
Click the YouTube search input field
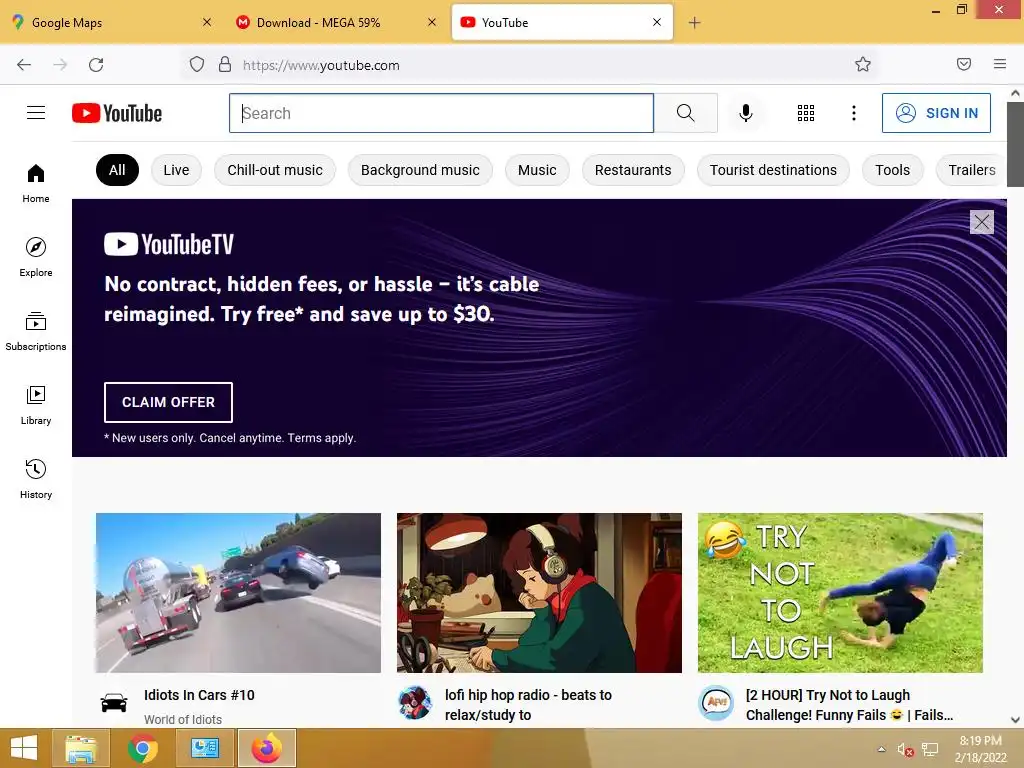point(441,113)
